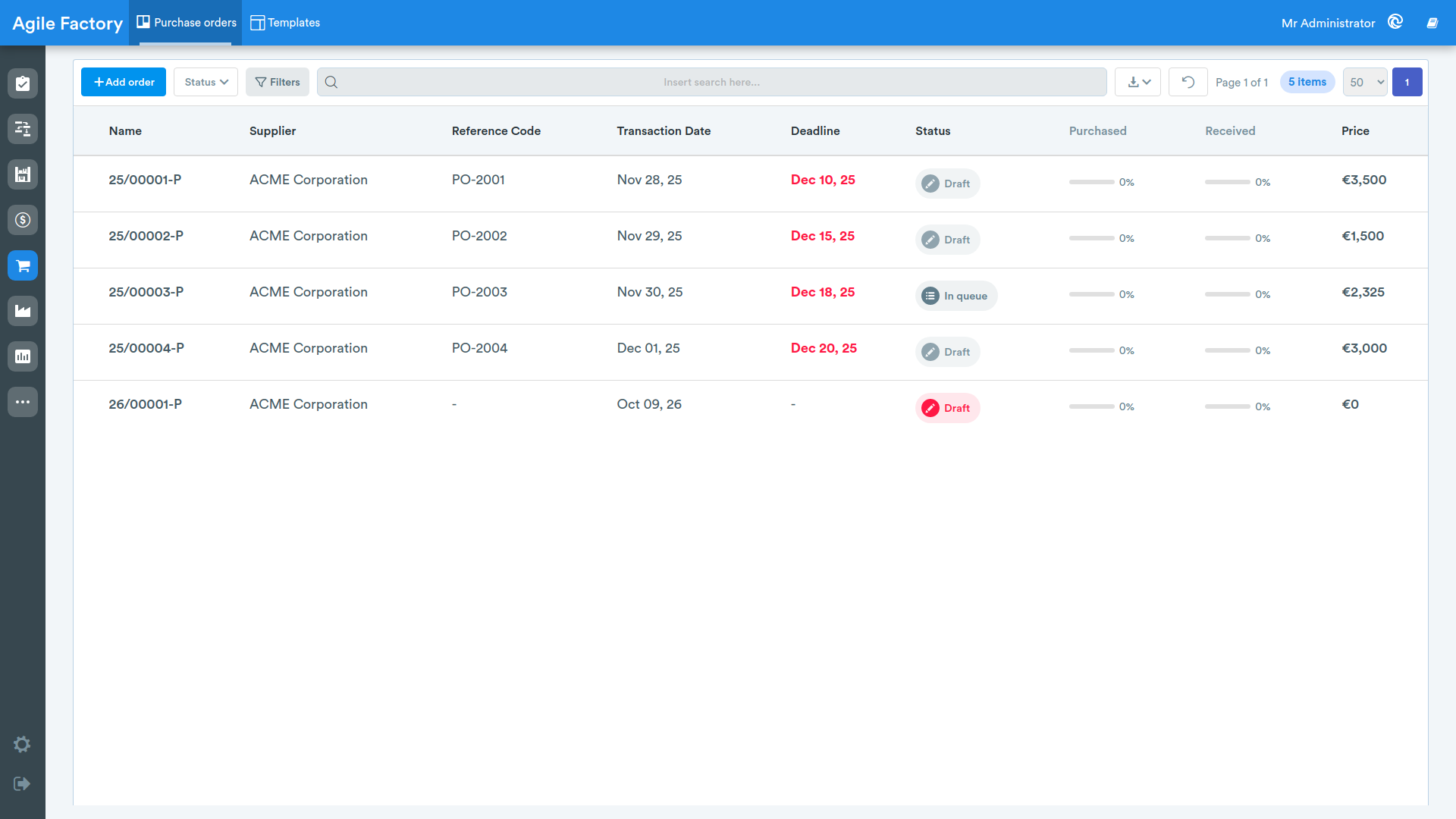
Task: Open the shopping cart purchases sidebar icon
Action: [x=23, y=265]
